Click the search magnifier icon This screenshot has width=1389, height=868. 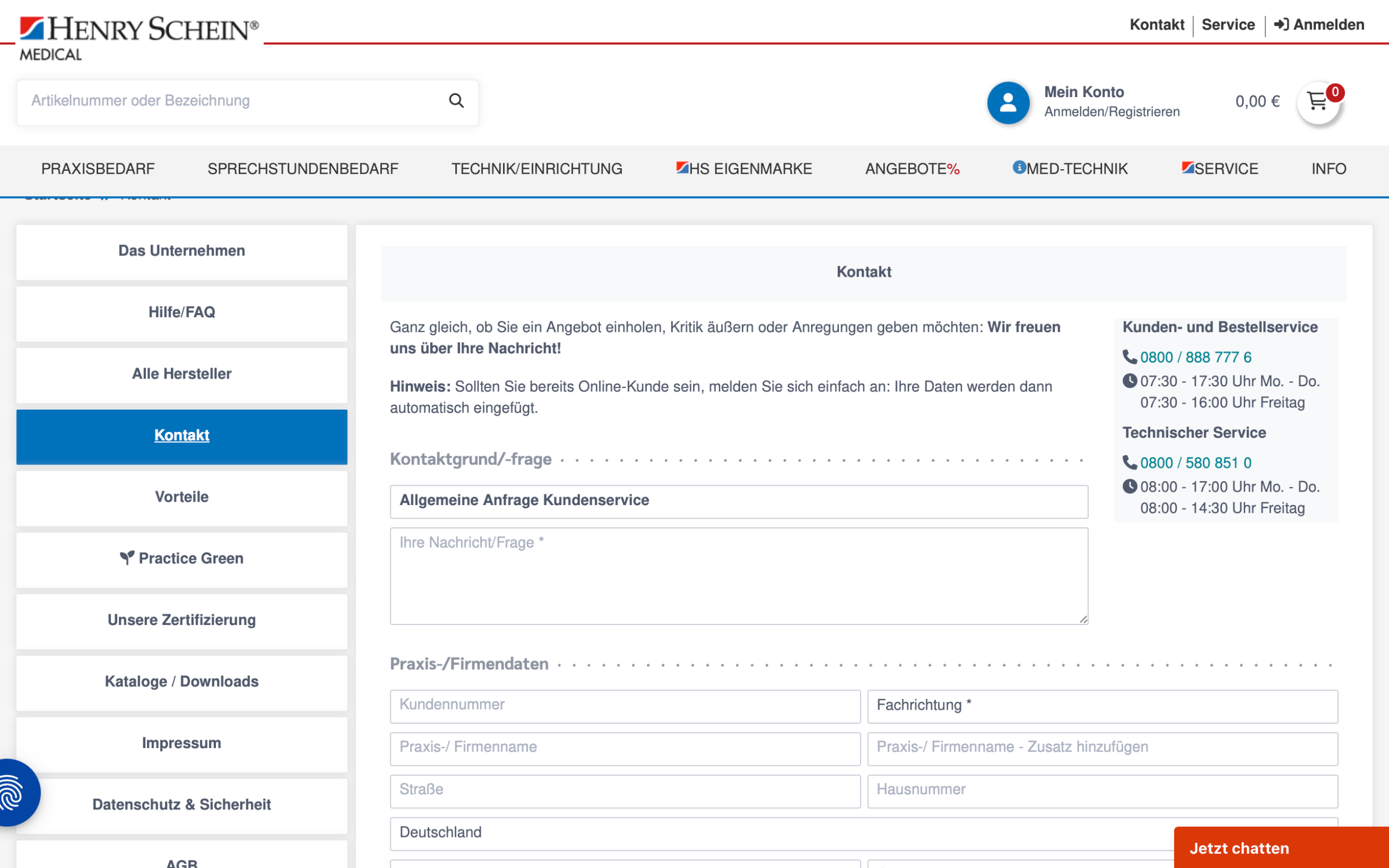(456, 100)
